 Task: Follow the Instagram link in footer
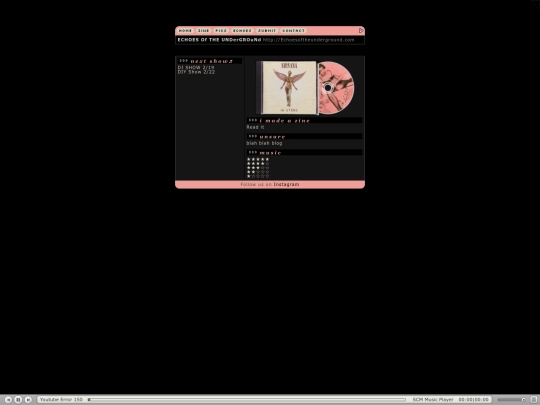[x=286, y=184]
